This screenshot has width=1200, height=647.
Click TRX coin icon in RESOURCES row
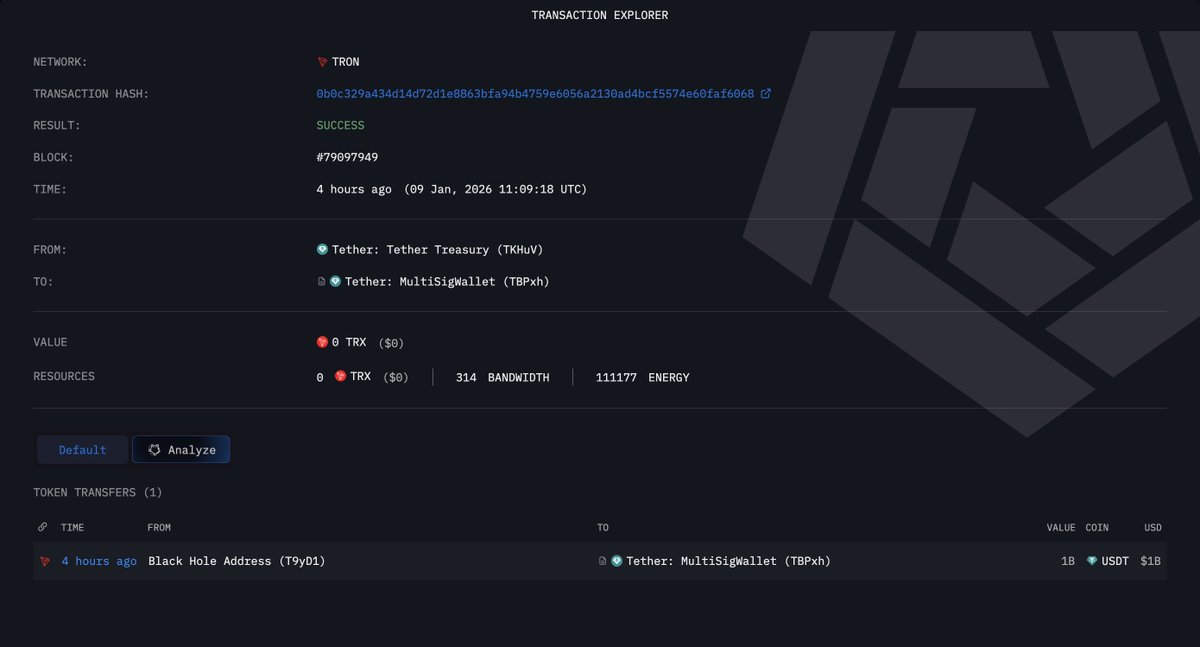340,376
